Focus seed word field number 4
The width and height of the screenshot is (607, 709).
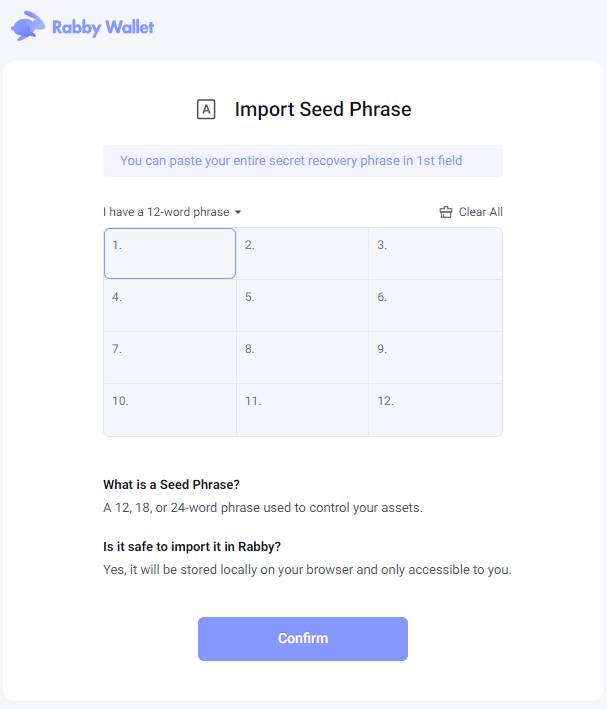tap(170, 306)
